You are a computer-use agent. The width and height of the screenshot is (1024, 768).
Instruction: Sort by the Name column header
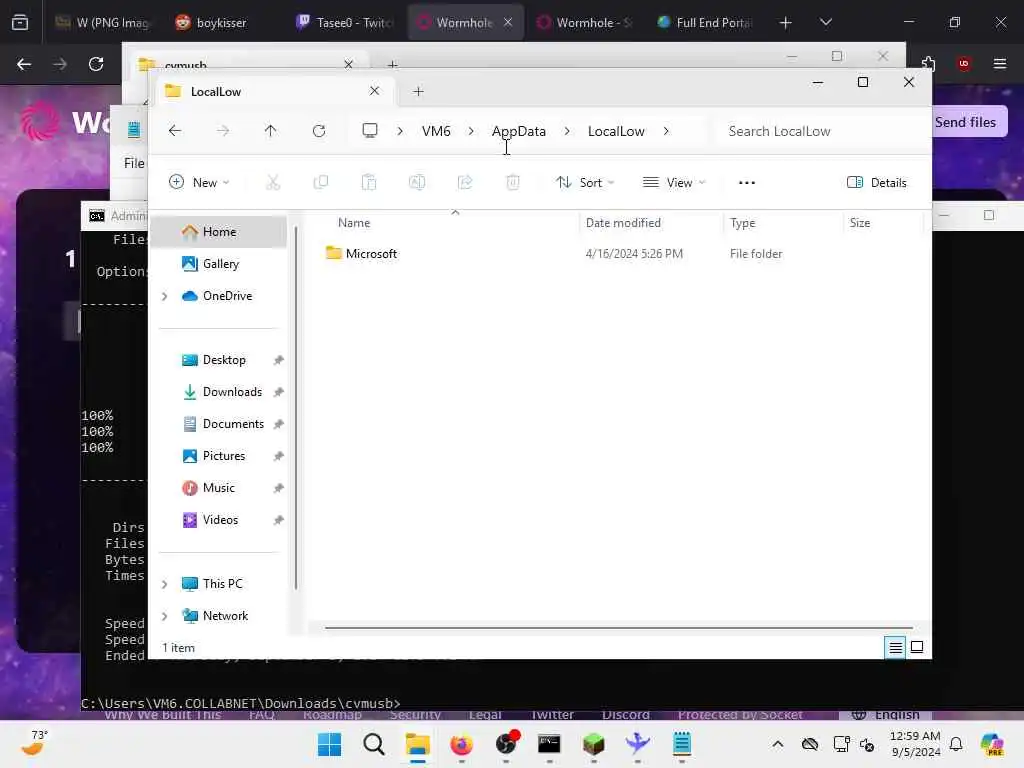[x=354, y=223]
